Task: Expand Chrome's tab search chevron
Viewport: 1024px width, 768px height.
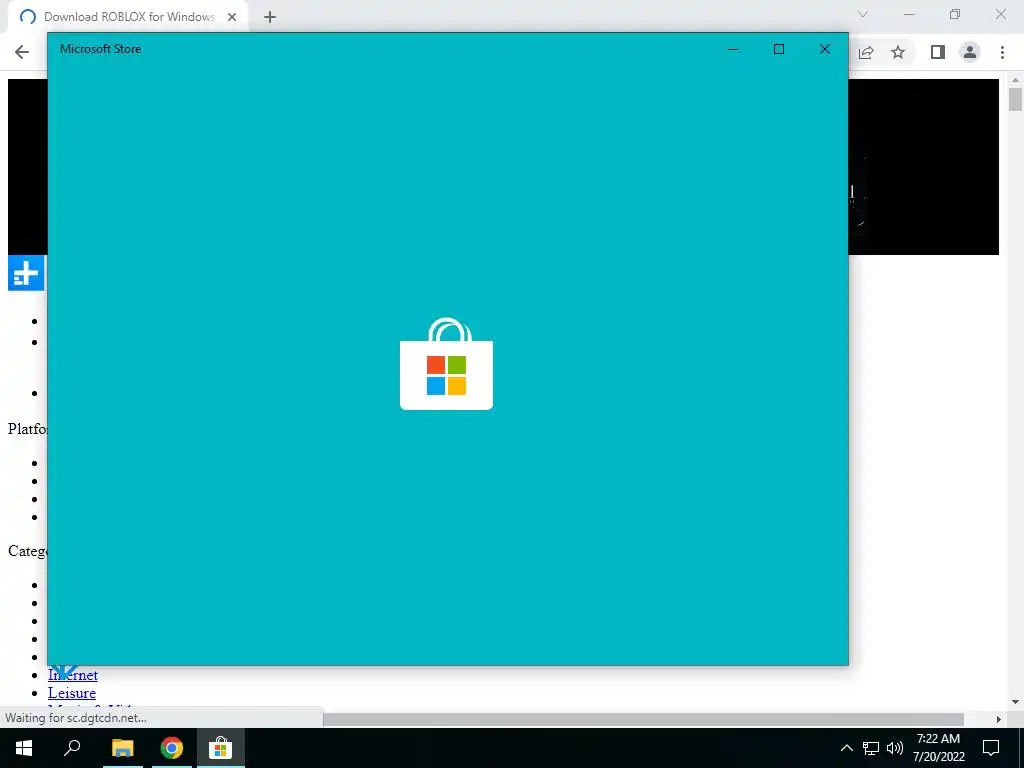Action: point(863,14)
